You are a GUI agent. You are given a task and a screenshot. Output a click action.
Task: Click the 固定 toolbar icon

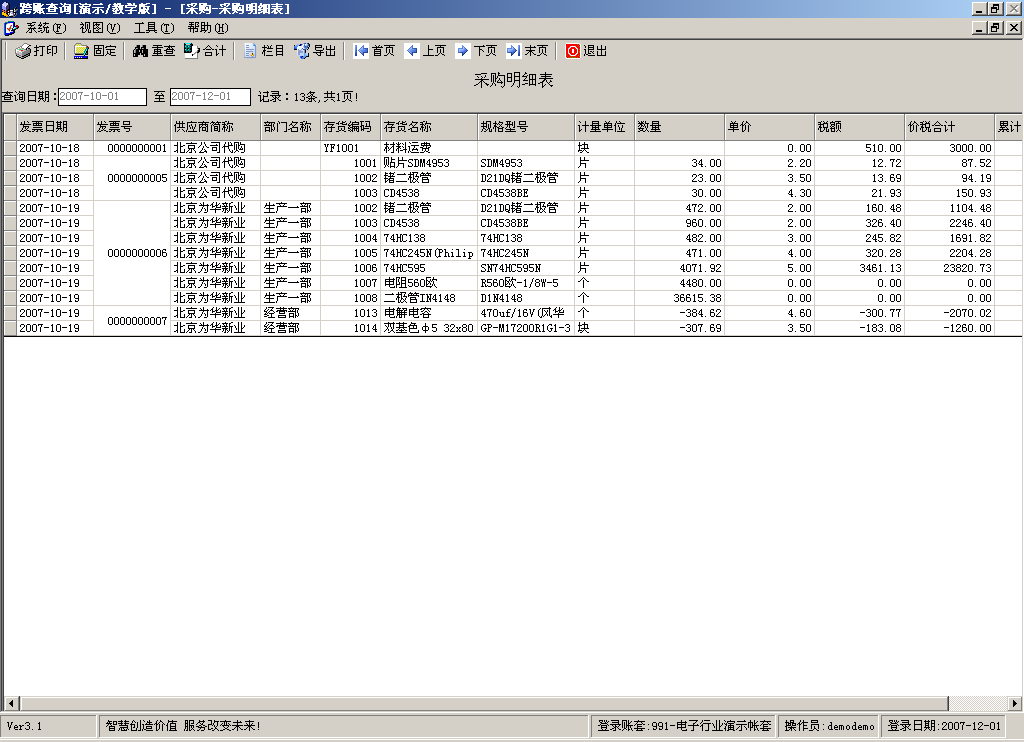point(81,51)
